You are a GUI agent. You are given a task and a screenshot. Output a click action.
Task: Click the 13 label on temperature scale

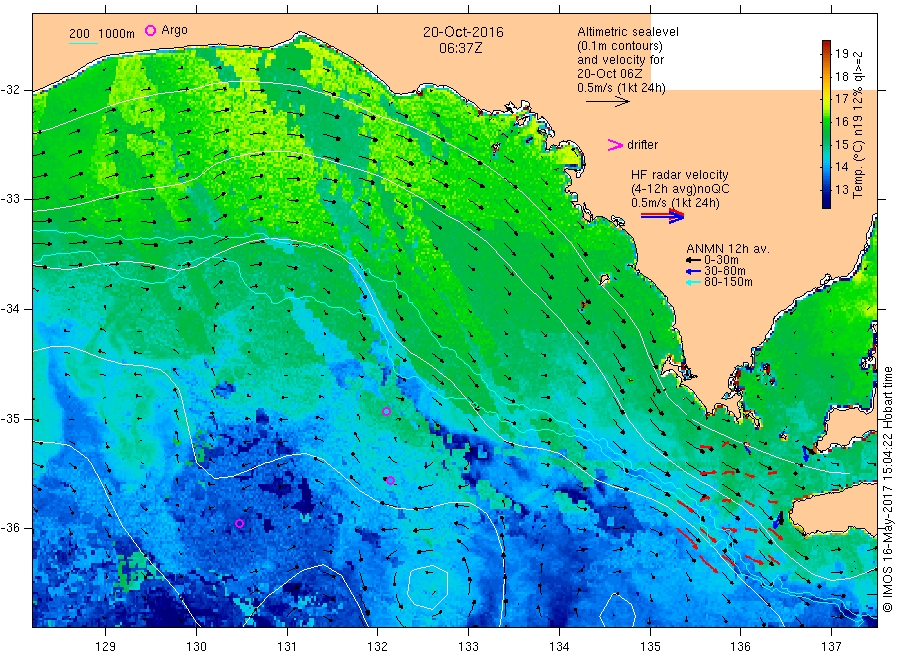(x=841, y=189)
